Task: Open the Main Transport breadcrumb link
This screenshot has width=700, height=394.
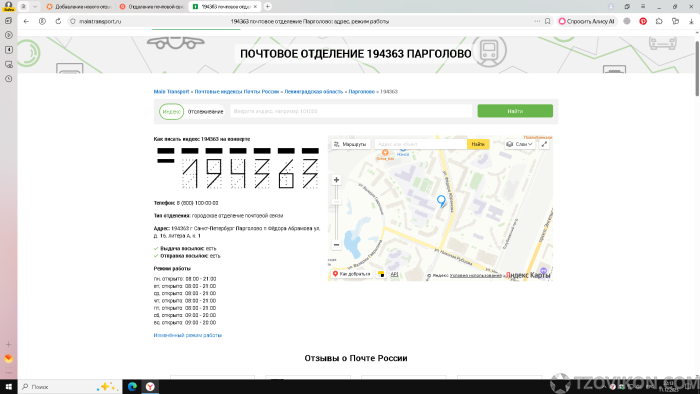Action: (171, 91)
